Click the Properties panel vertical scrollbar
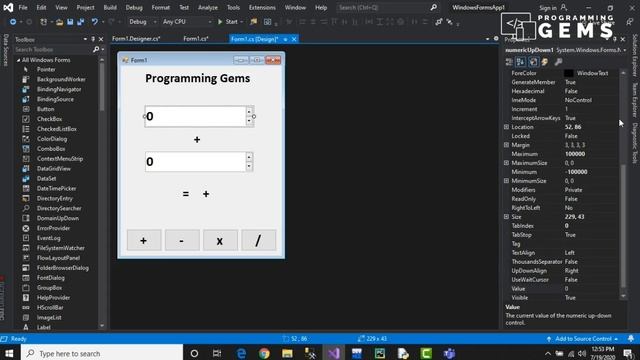The image size is (640, 360). (623, 225)
